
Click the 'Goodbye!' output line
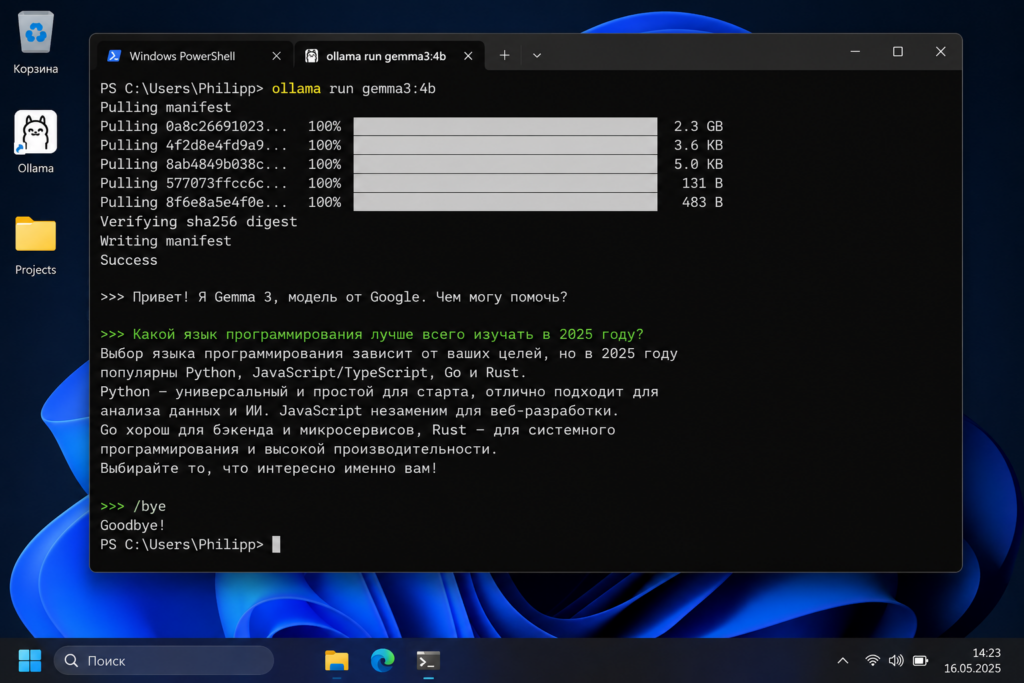point(133,525)
